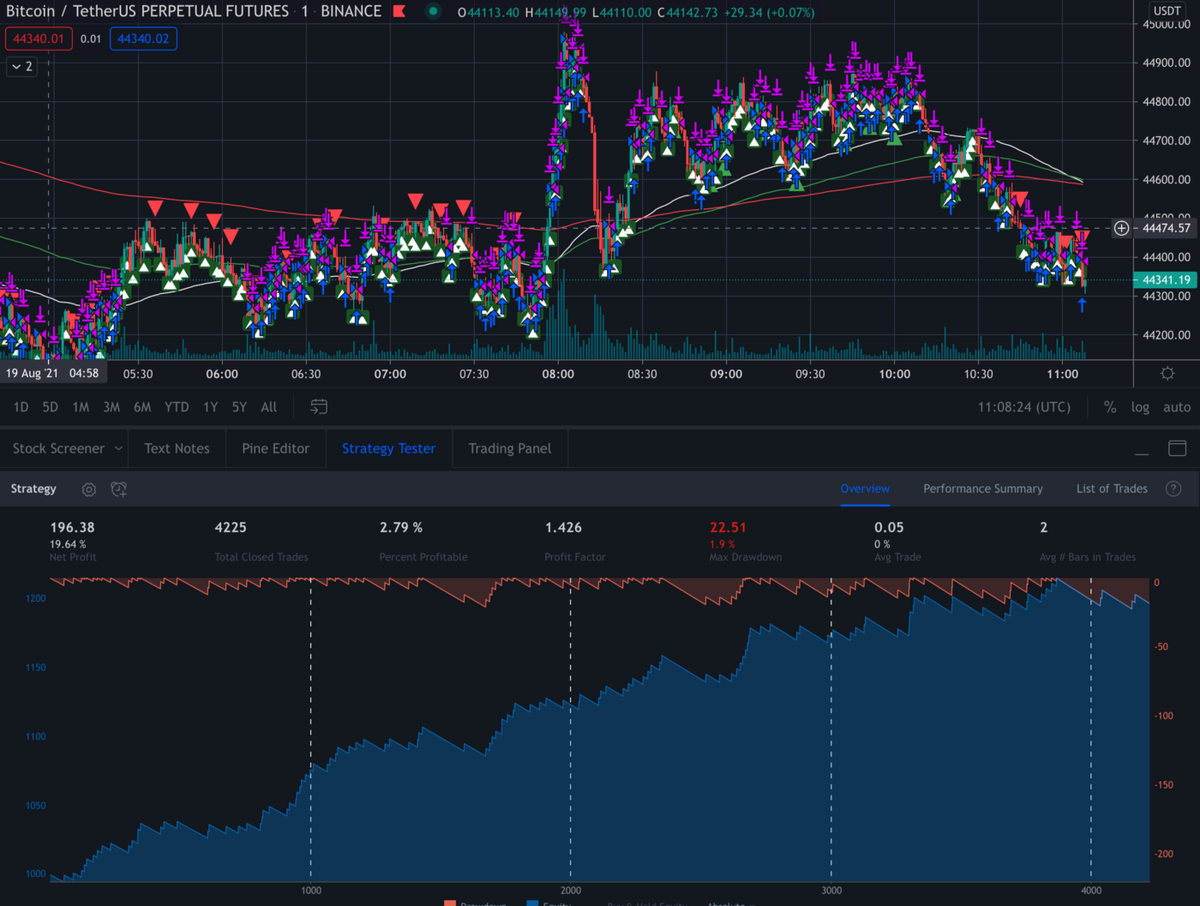
Task: Select the All date range
Action: click(269, 407)
